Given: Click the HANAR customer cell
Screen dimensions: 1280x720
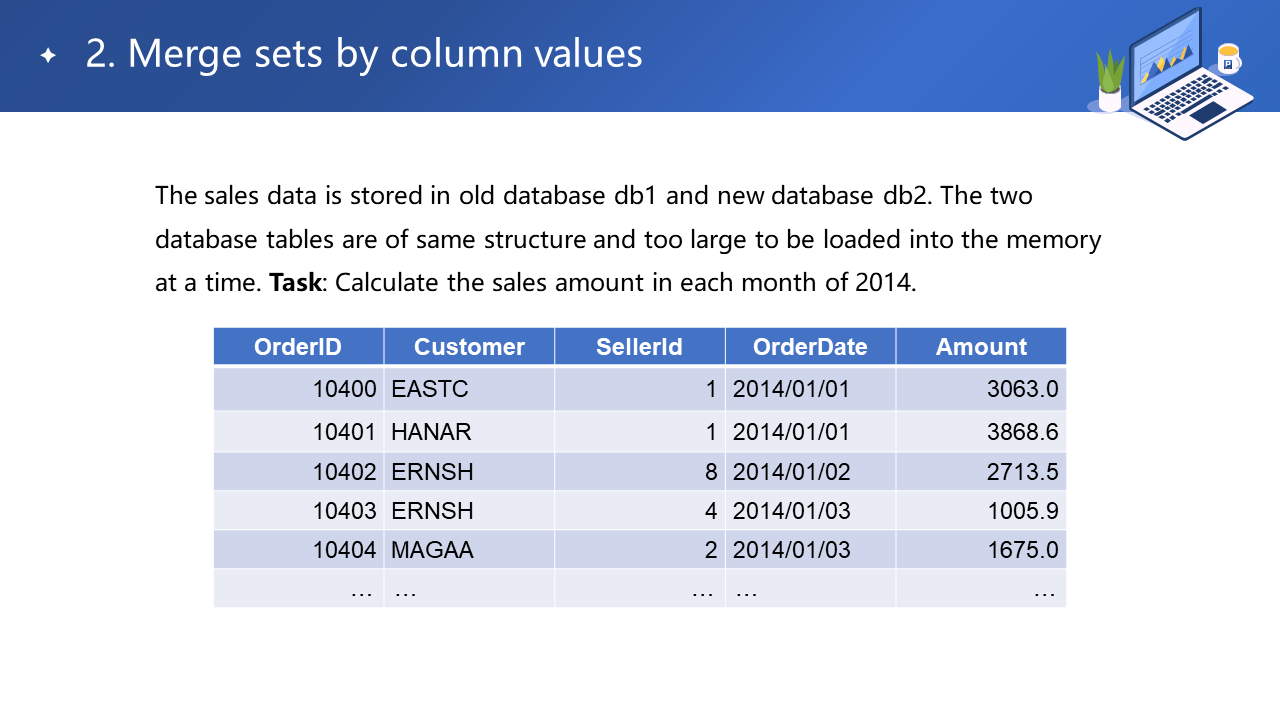Looking at the screenshot, I should (x=431, y=432).
